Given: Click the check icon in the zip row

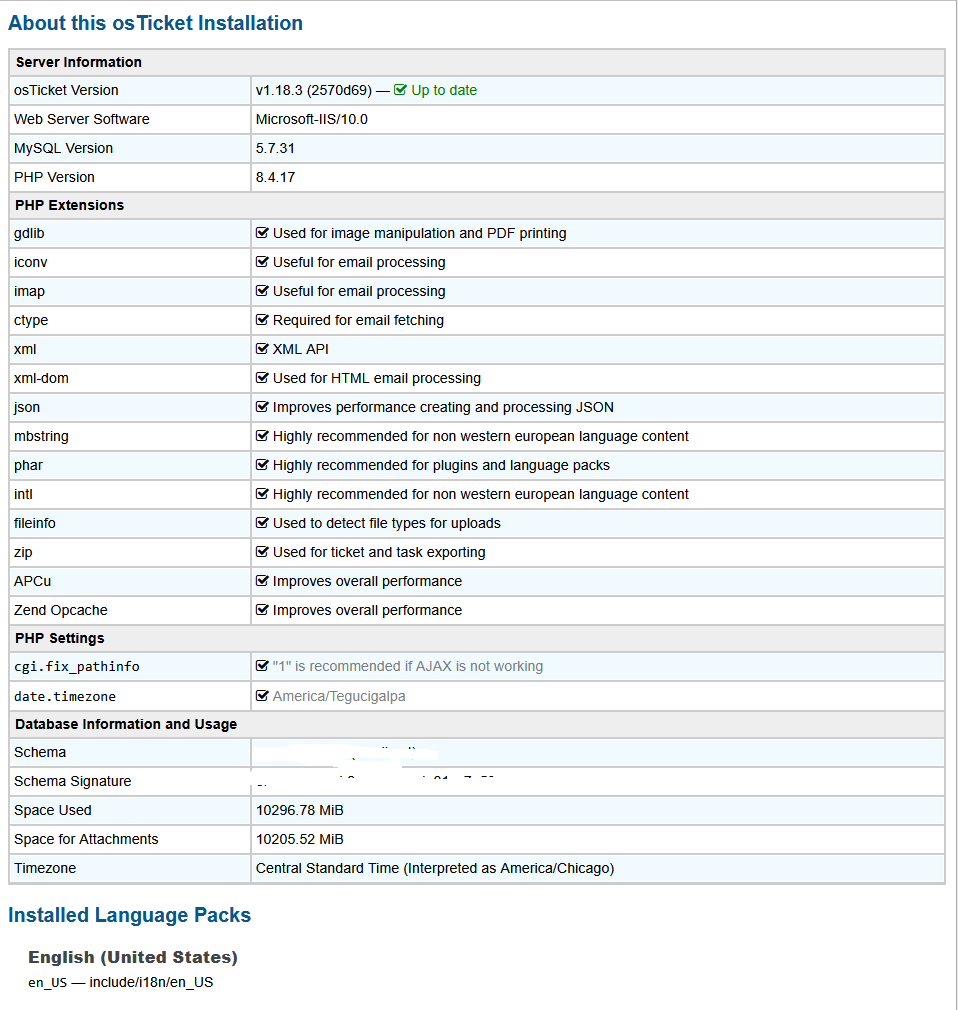Looking at the screenshot, I should [x=262, y=552].
